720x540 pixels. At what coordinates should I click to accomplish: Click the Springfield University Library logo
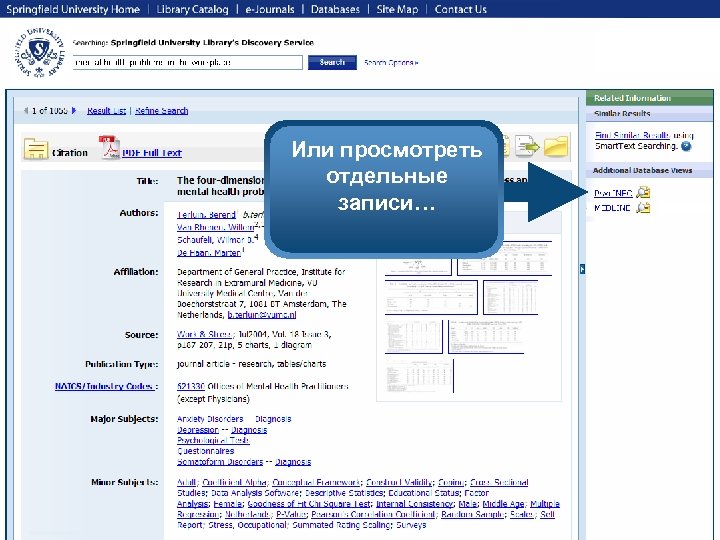pos(40,52)
